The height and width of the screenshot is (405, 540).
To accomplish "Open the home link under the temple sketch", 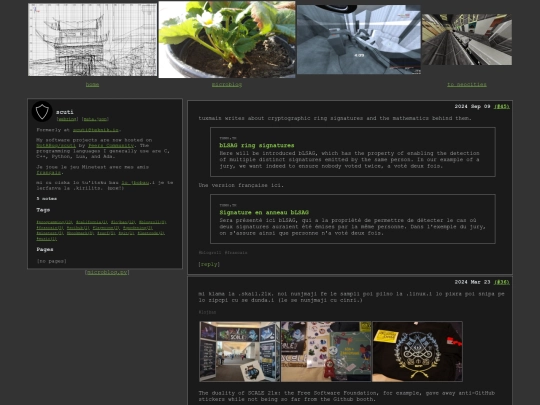I will 92,84.
